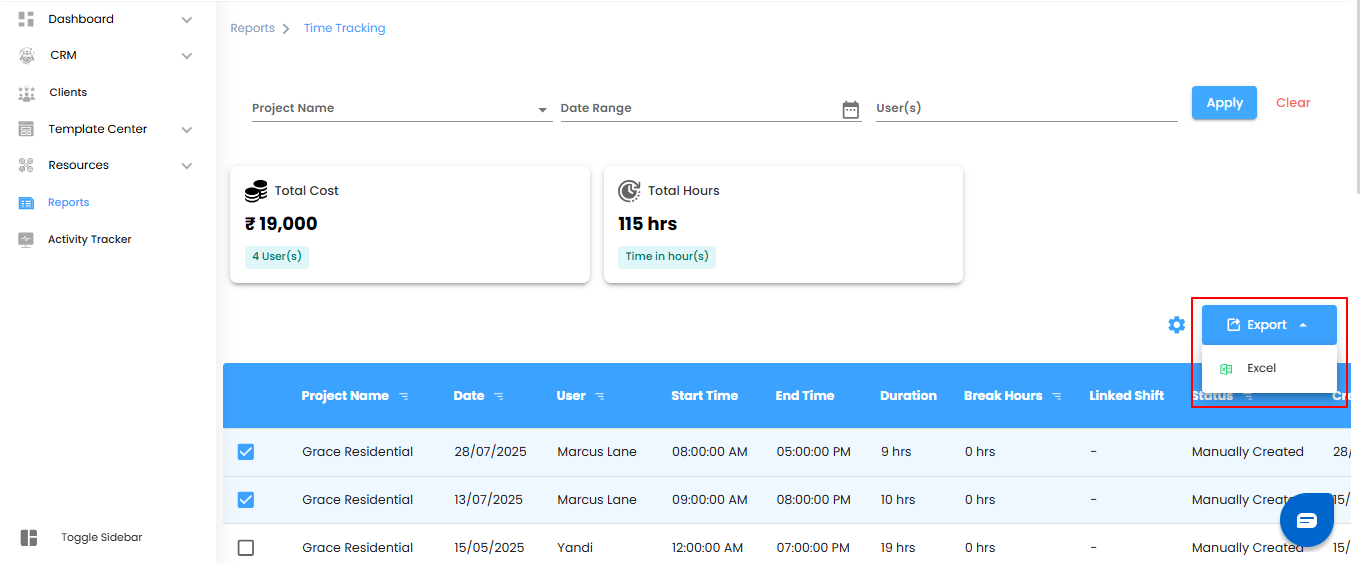Click the Apply filter button
The height and width of the screenshot is (564, 1362).
(1224, 103)
